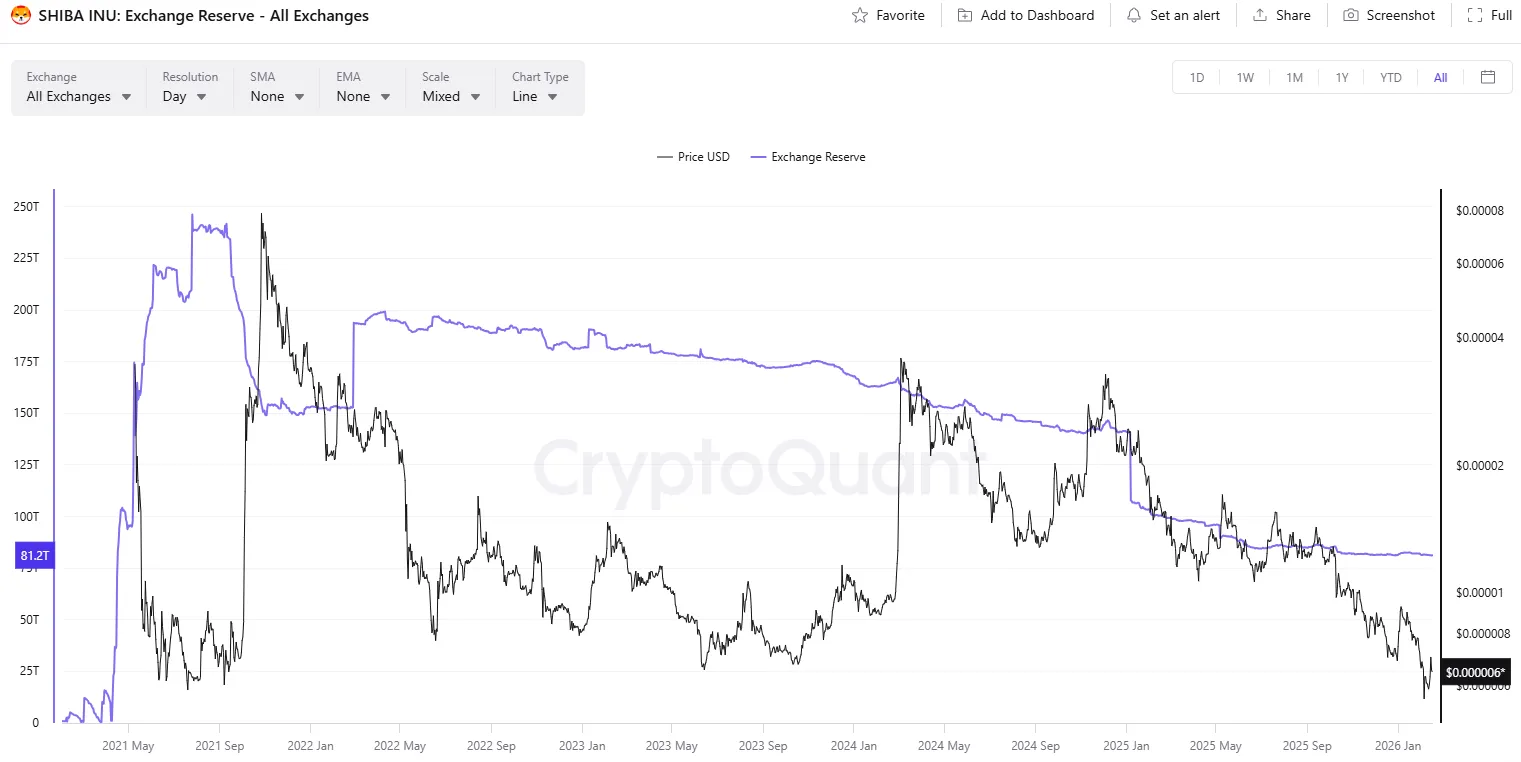This screenshot has height=762, width=1521.
Task: Click the Favorite star icon
Action: point(859,15)
